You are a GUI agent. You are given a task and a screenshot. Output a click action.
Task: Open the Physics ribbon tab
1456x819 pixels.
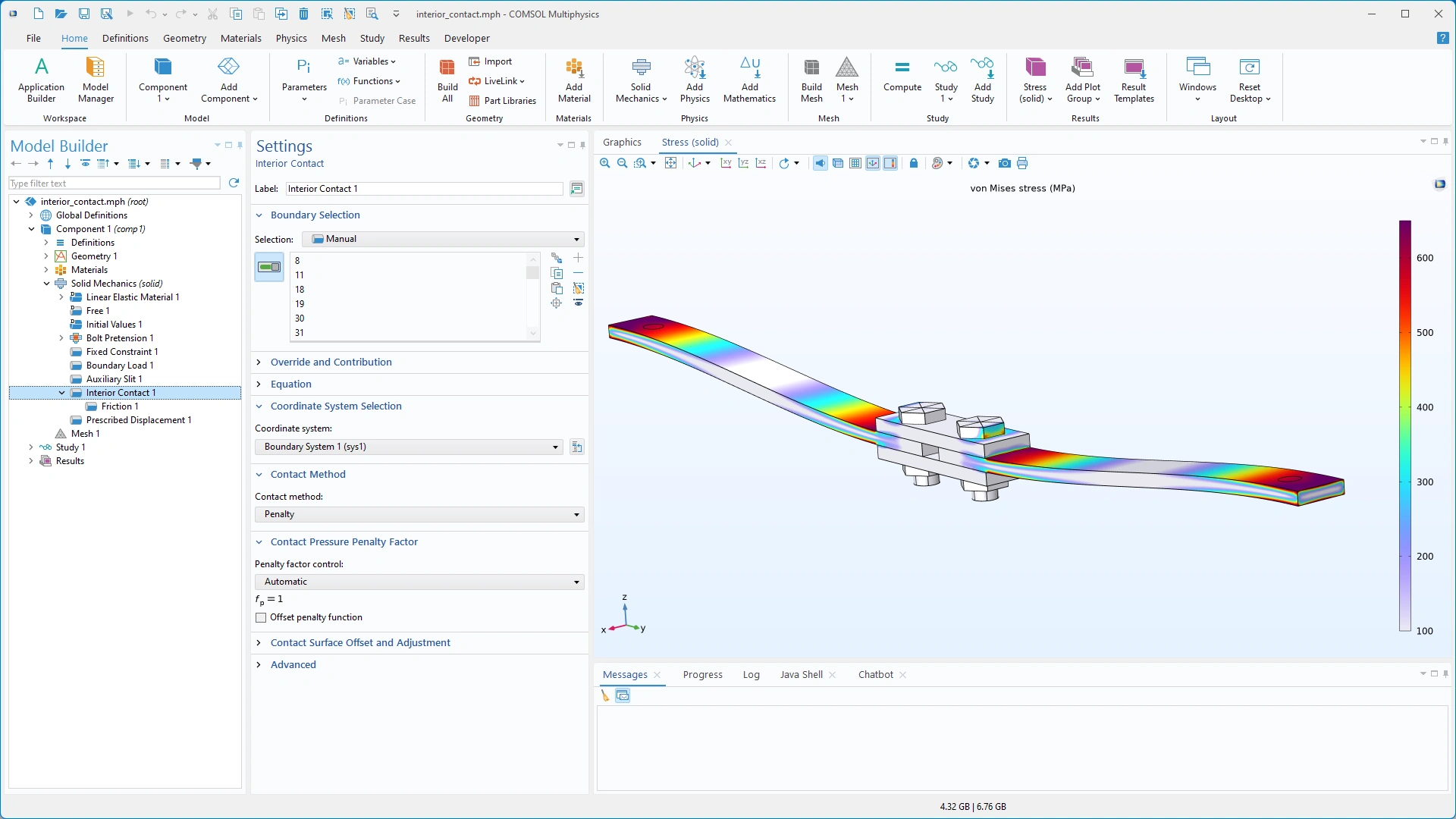tap(291, 38)
